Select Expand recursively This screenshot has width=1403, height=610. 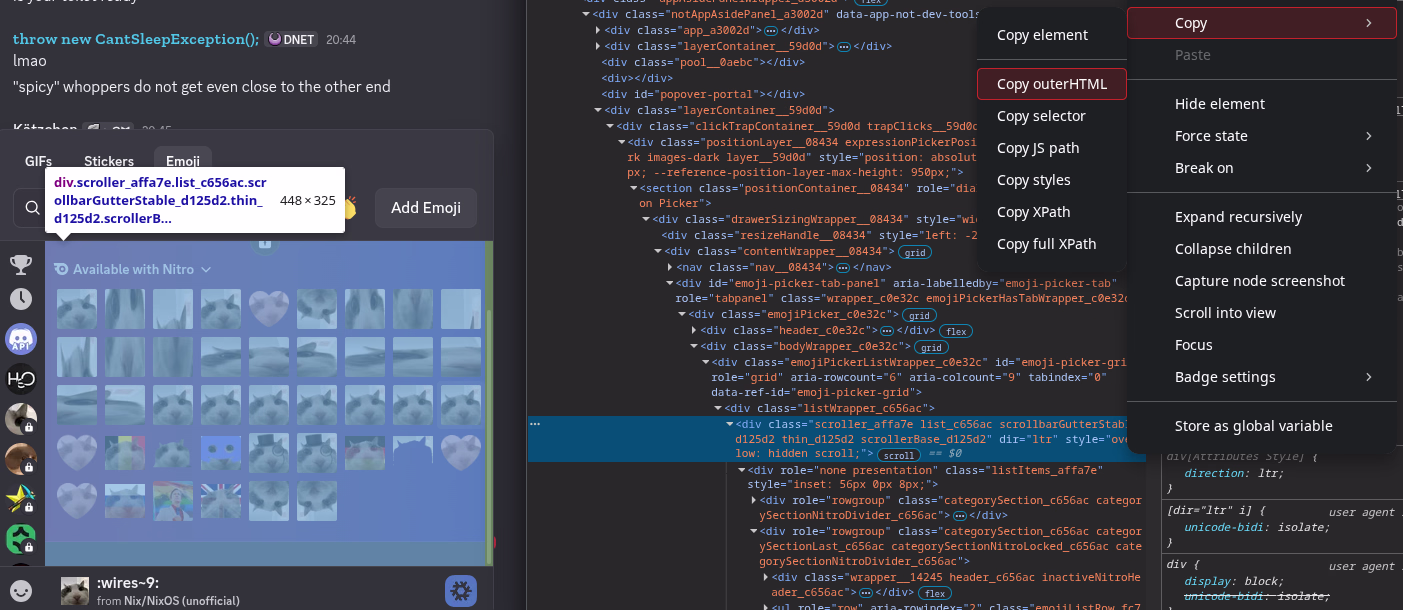(x=1262, y=217)
